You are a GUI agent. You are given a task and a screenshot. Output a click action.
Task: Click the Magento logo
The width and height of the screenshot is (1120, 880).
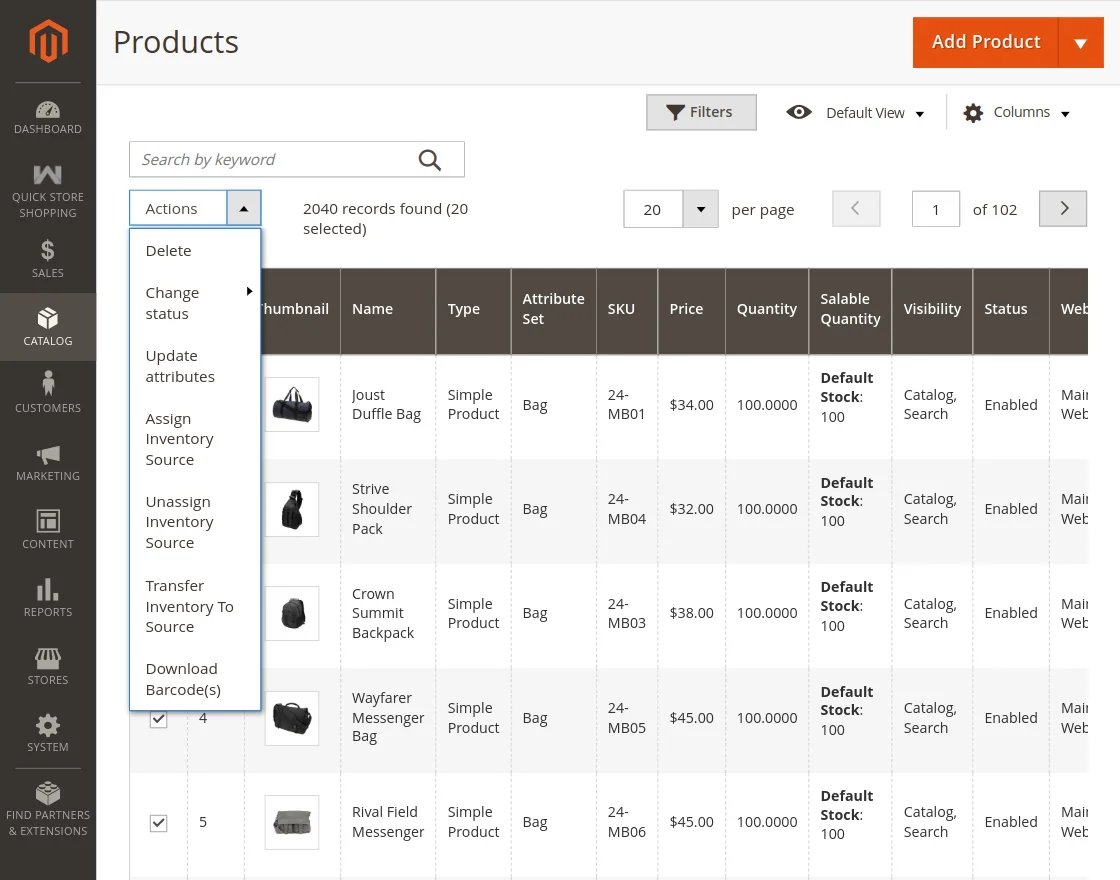47,41
